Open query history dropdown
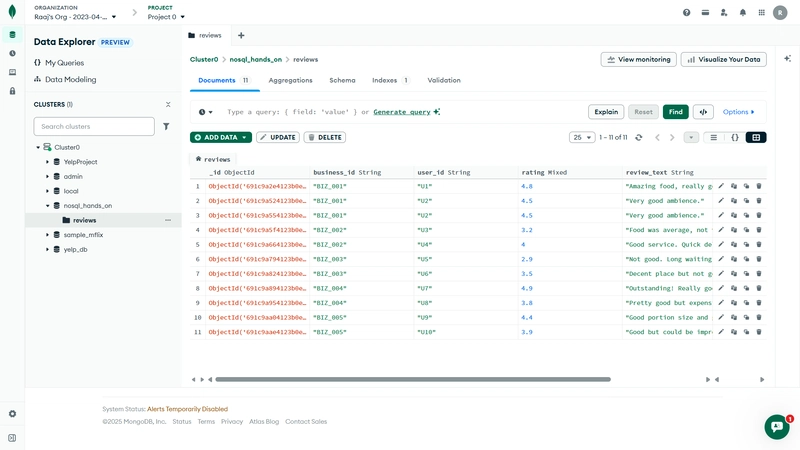 click(x=205, y=112)
